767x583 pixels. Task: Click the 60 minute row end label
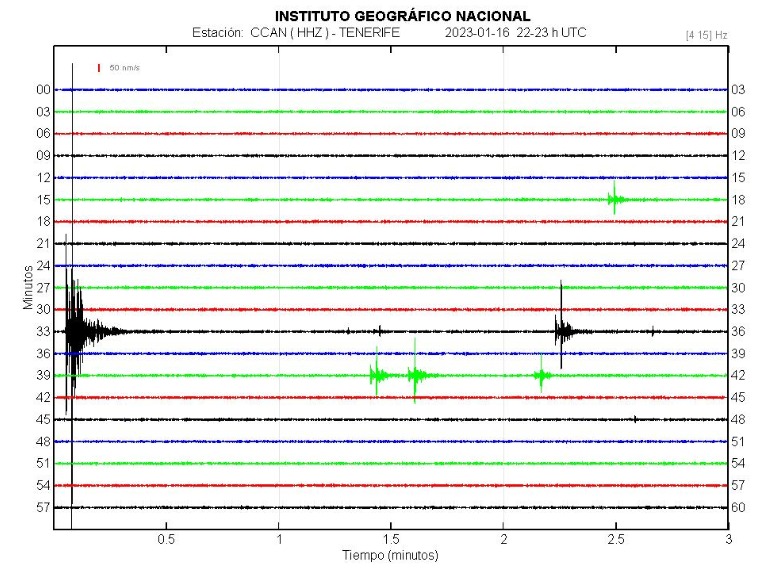[739, 508]
